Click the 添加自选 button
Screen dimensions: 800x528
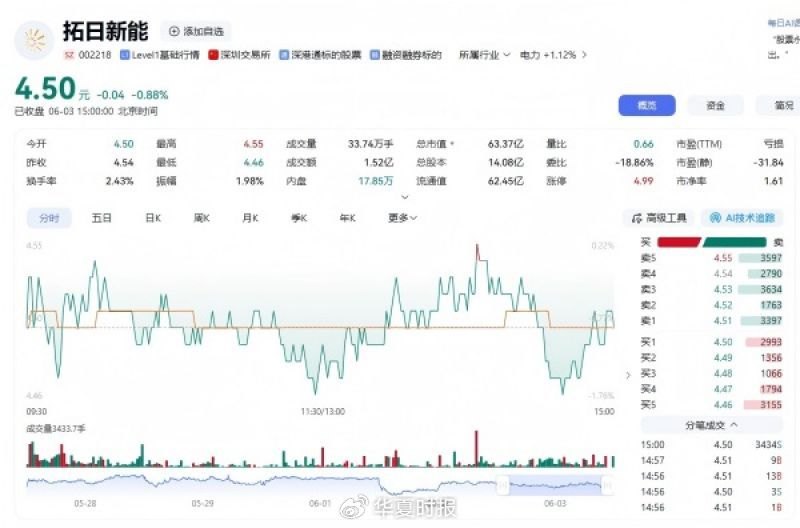196,31
